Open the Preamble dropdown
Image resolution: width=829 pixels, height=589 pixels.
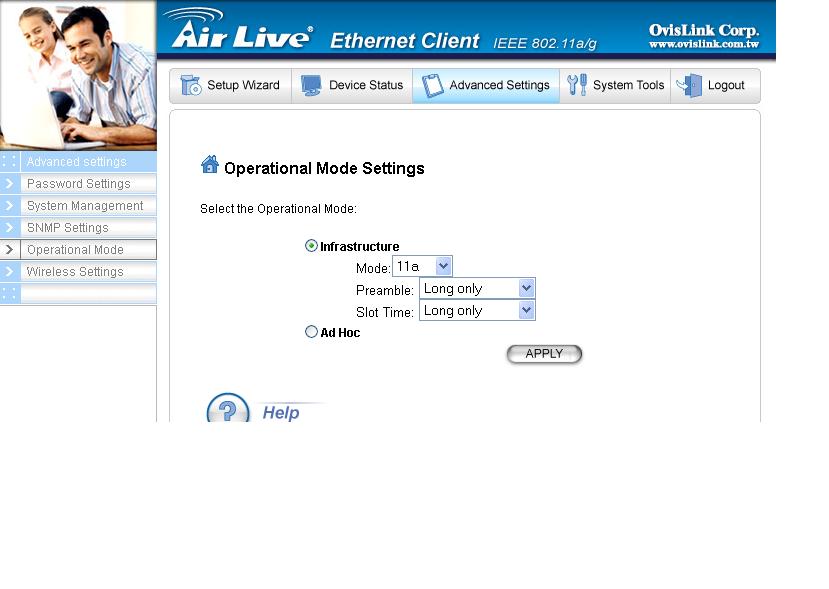(477, 288)
